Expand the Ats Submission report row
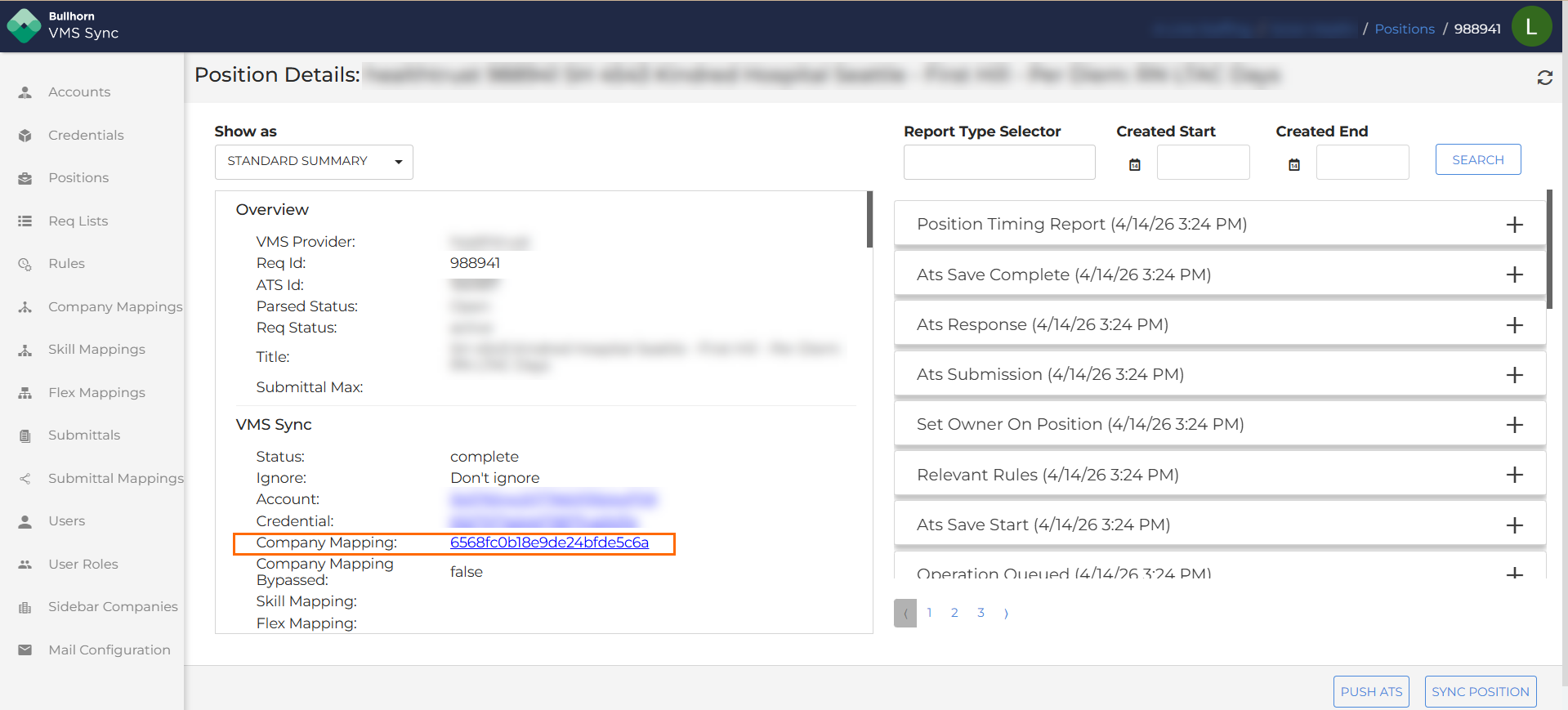Viewport: 1568px width, 710px height. [1514, 375]
